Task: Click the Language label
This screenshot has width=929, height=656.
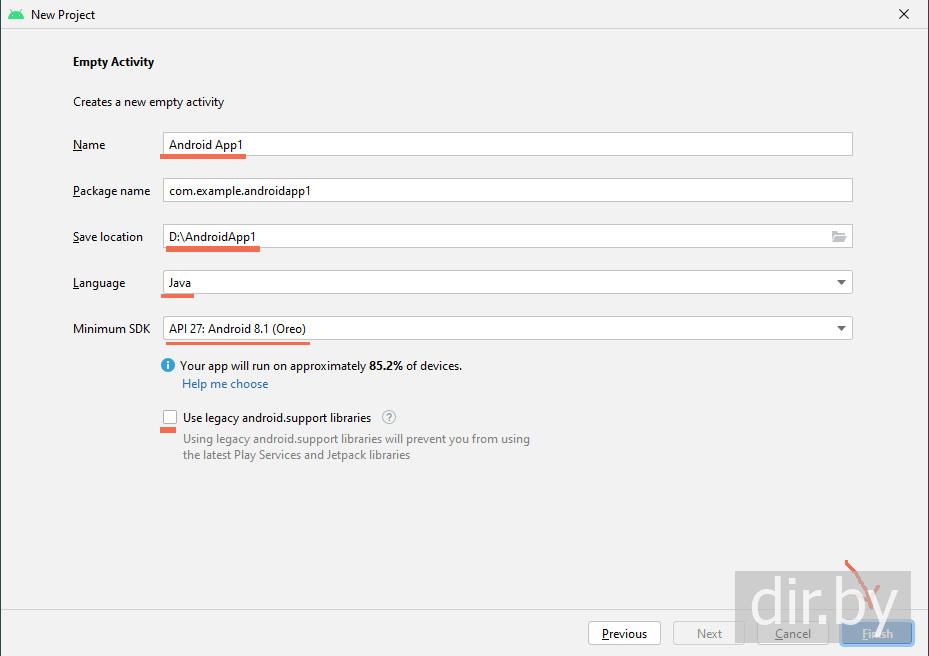Action: 99,283
